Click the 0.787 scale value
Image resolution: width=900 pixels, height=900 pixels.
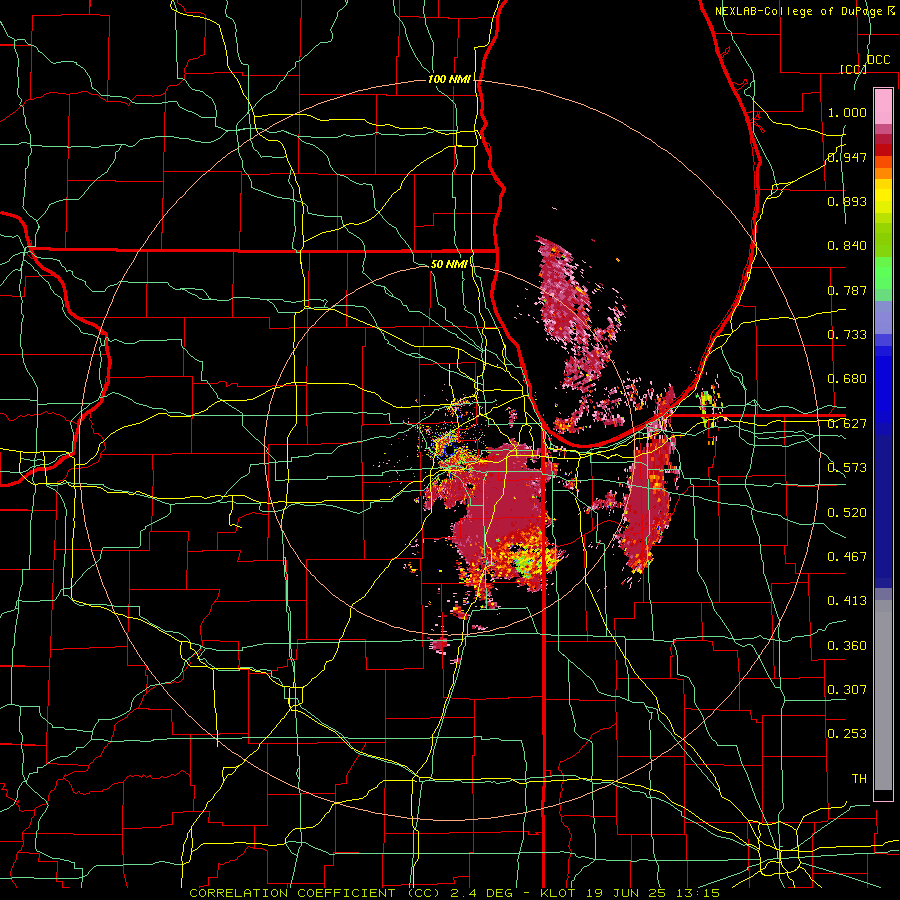point(847,290)
